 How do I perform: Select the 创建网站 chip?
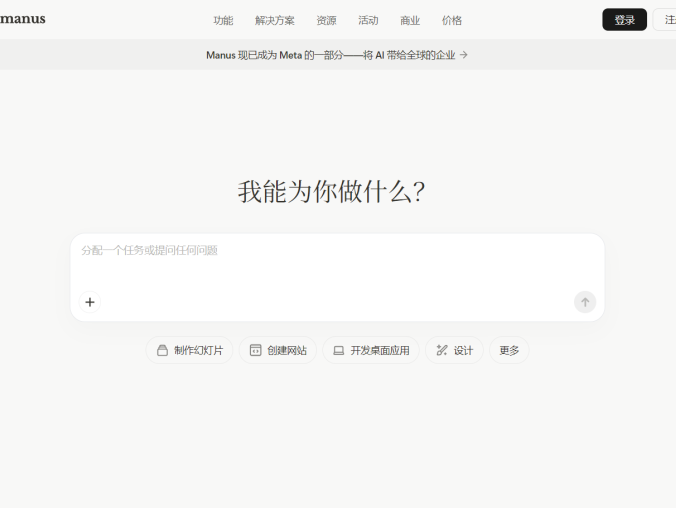pos(278,350)
